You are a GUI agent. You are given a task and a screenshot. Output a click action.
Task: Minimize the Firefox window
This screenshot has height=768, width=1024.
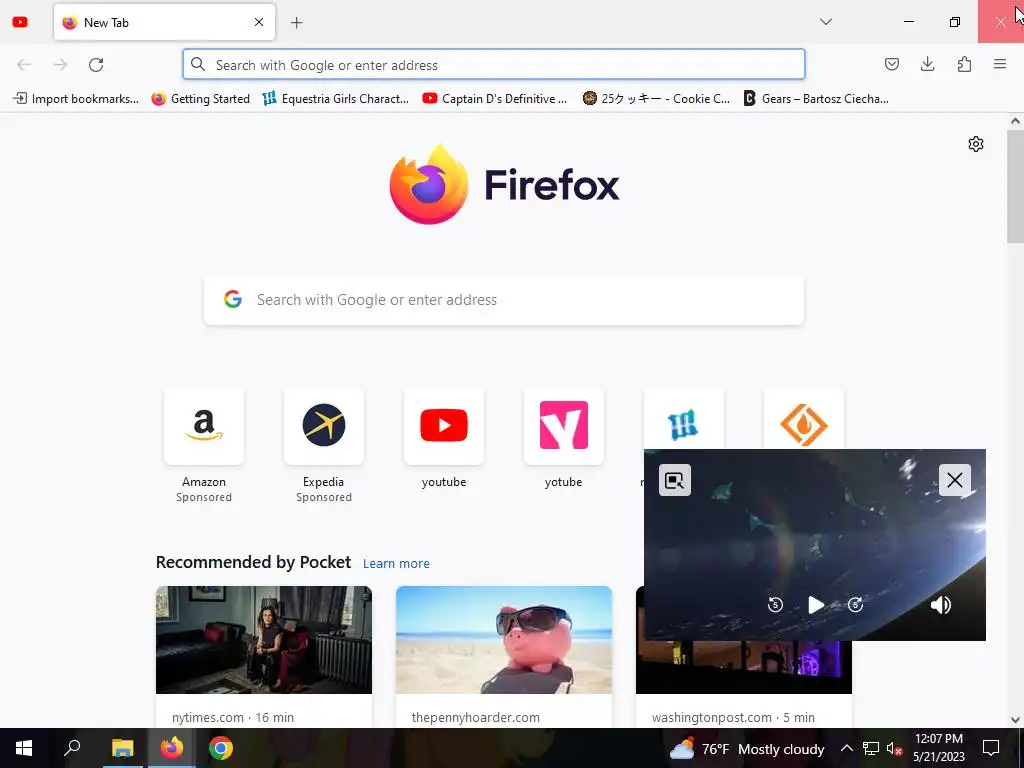pos(908,22)
